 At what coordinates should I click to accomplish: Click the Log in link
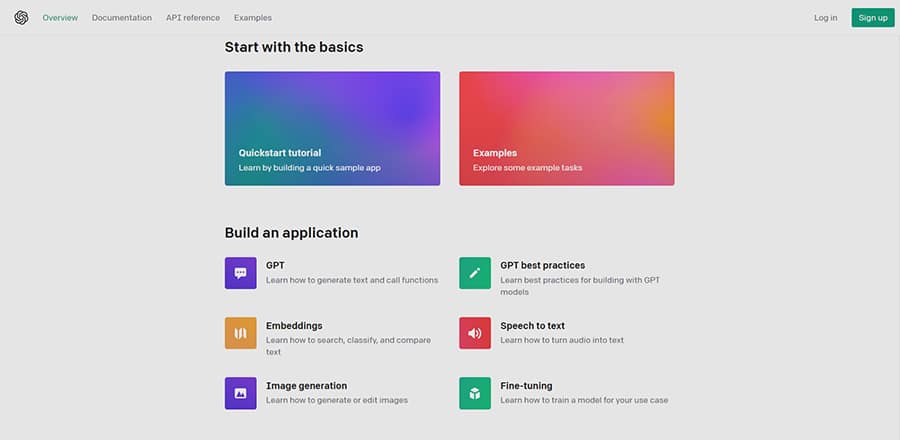coord(826,18)
